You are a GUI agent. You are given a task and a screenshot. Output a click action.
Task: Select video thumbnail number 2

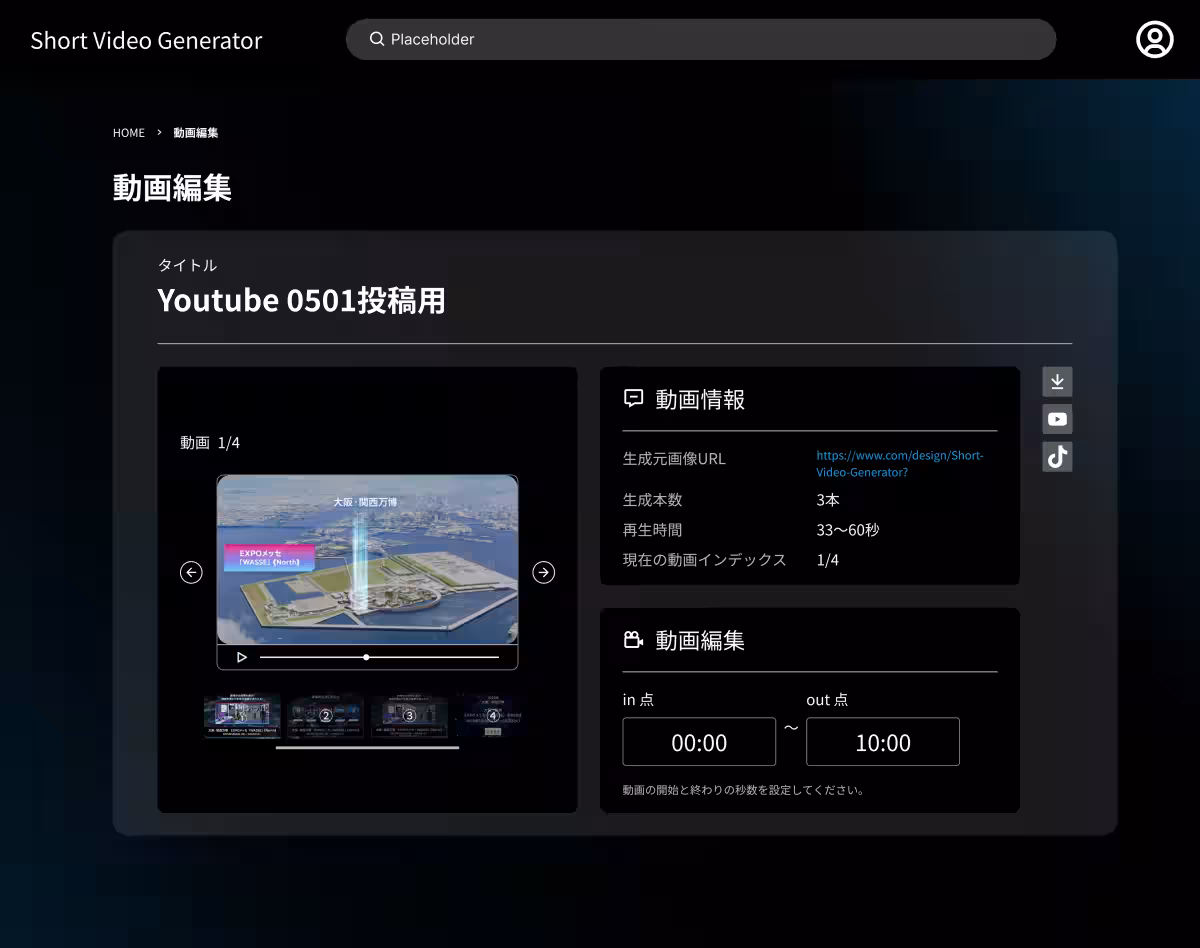pos(325,715)
